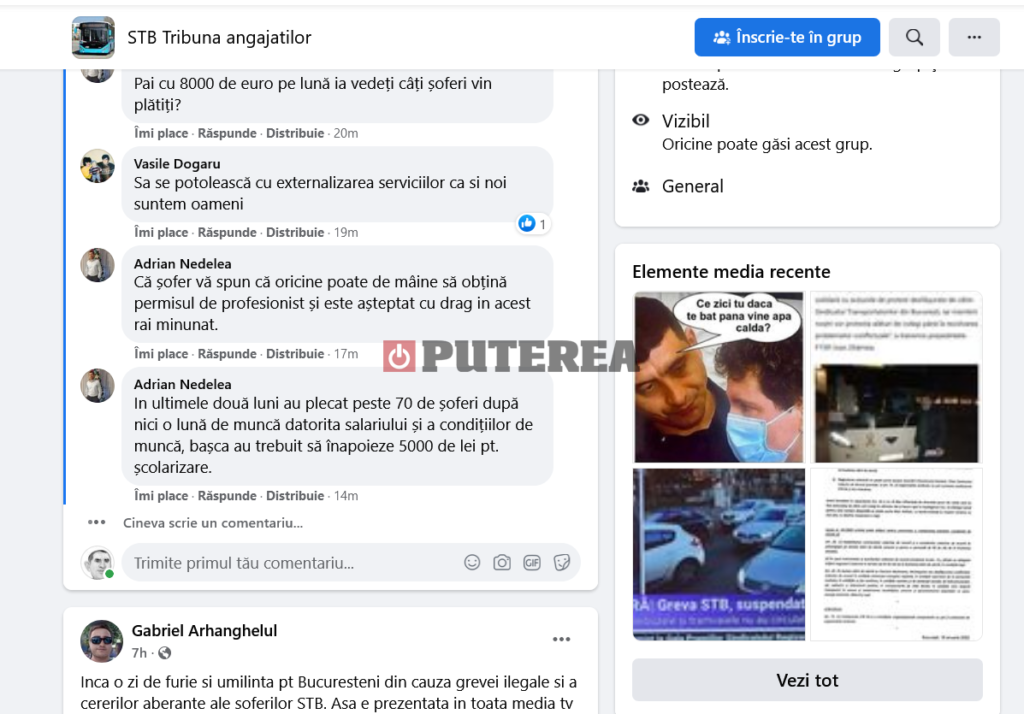Viewport: 1024px width, 714px height.
Task: Open the sticker picker icon
Action: coord(562,562)
